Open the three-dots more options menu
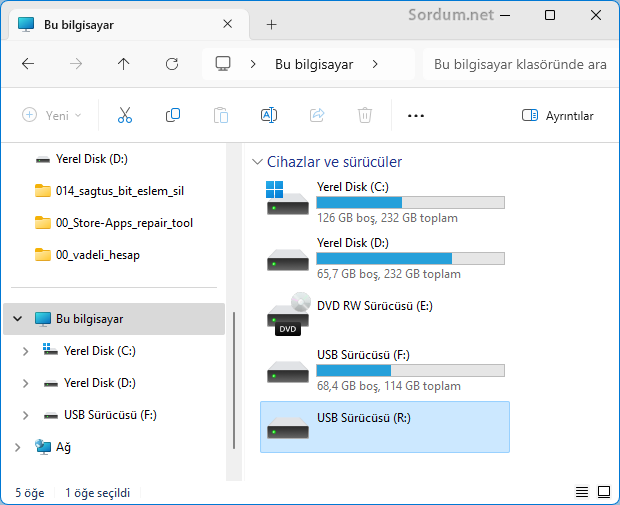The image size is (620, 505). [416, 116]
